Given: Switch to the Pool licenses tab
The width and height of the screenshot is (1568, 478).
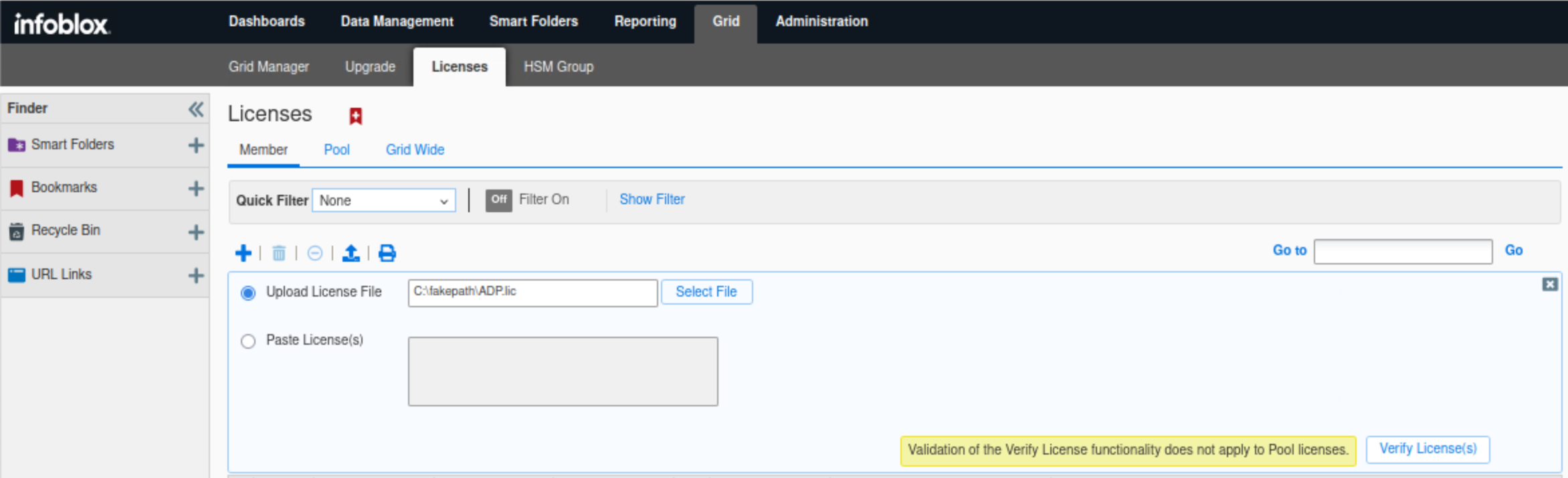Looking at the screenshot, I should coord(336,150).
